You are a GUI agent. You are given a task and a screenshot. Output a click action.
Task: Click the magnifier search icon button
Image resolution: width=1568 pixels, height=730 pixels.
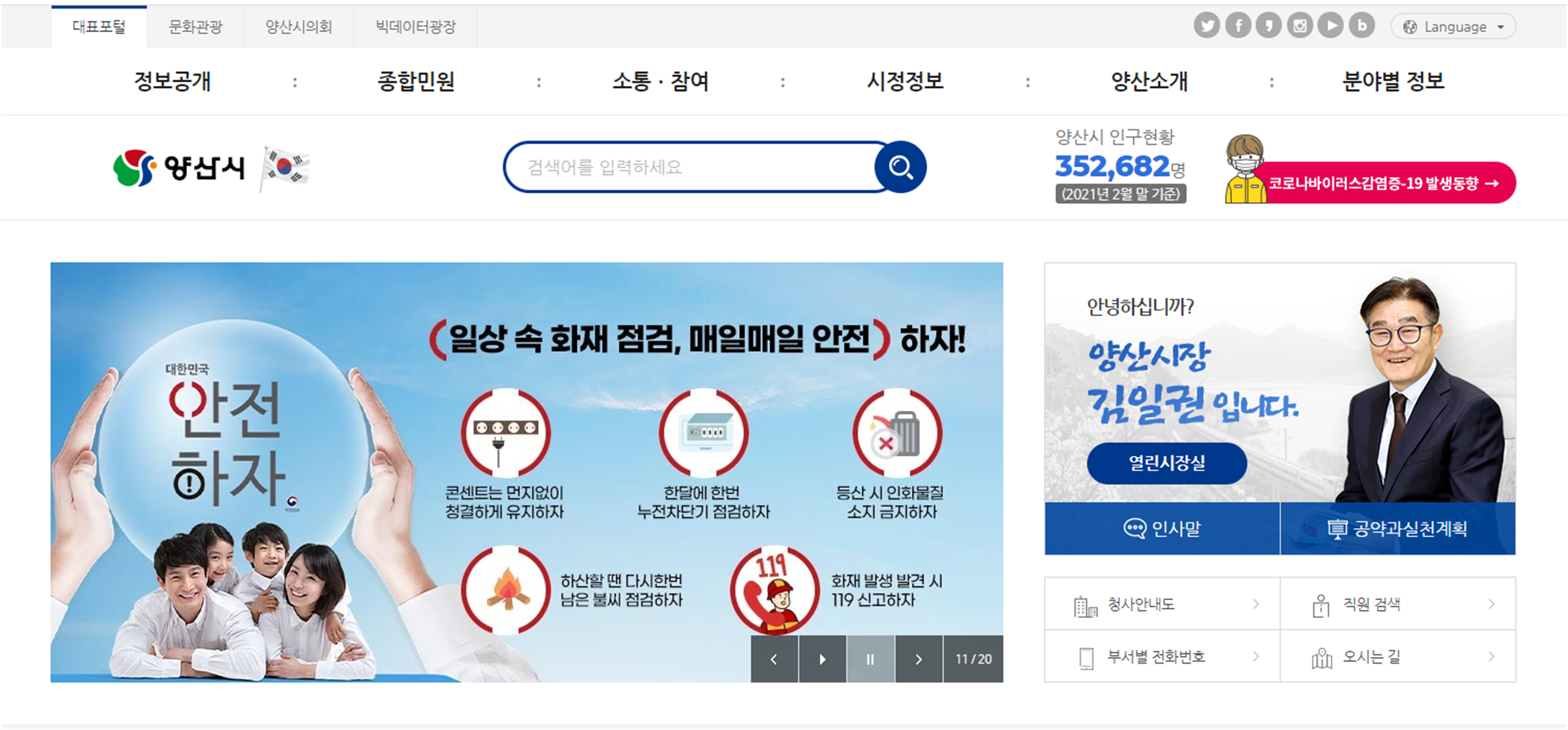[901, 167]
